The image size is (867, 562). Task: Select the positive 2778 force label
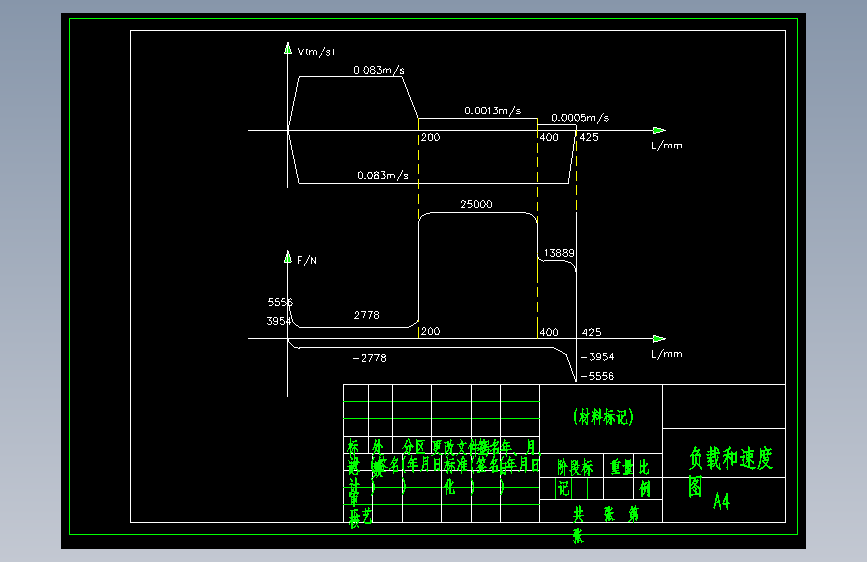pos(367,315)
